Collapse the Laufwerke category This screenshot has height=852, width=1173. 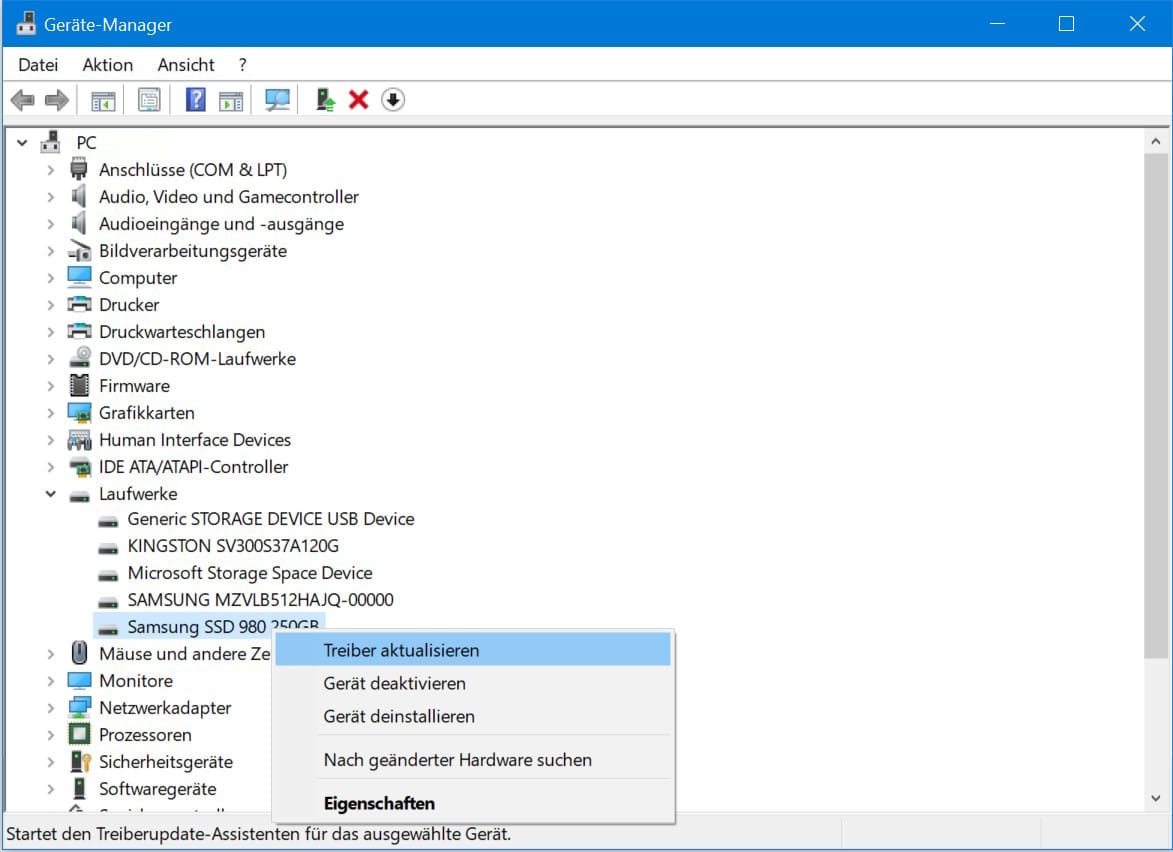[x=50, y=494]
